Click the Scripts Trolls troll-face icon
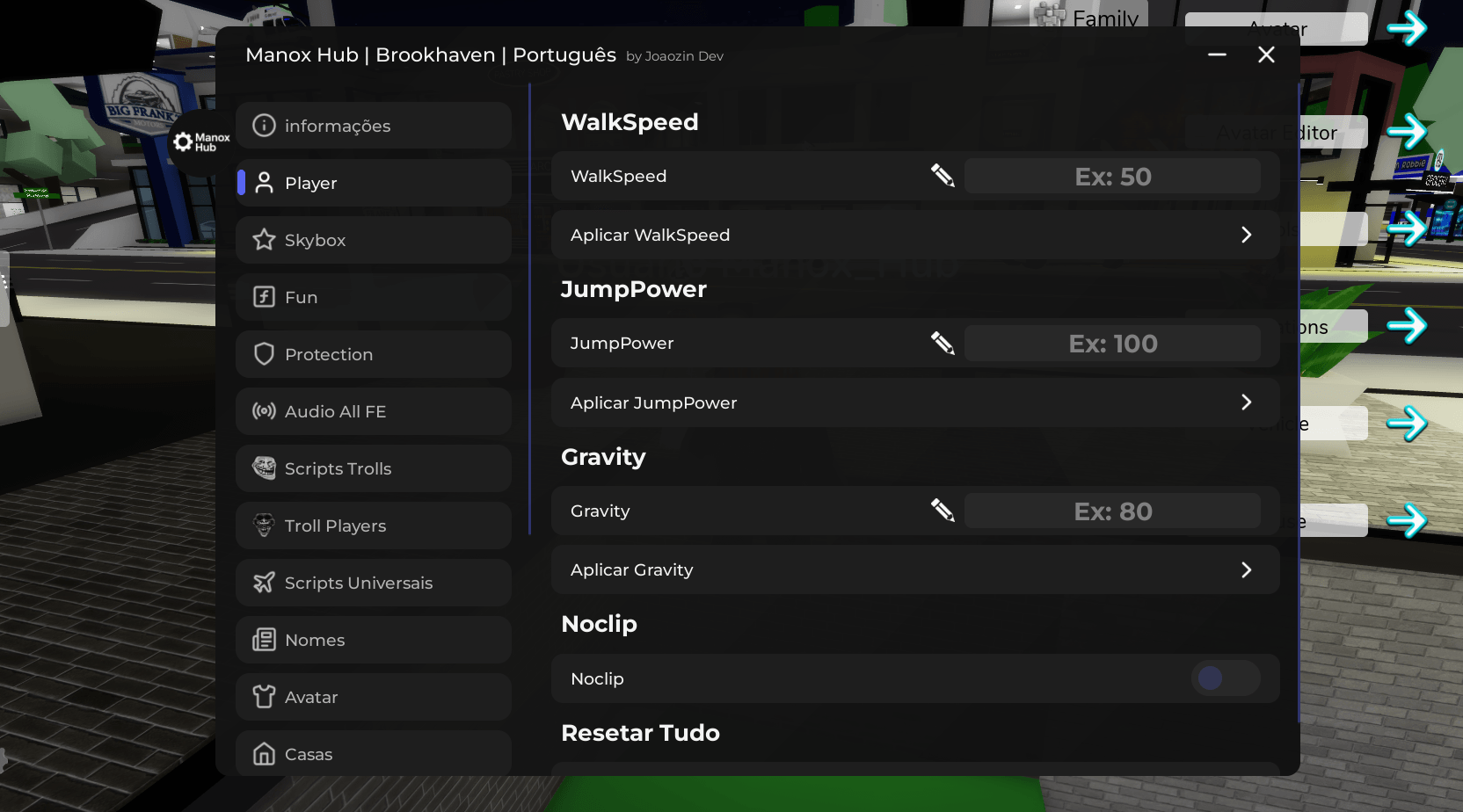 pyautogui.click(x=264, y=468)
